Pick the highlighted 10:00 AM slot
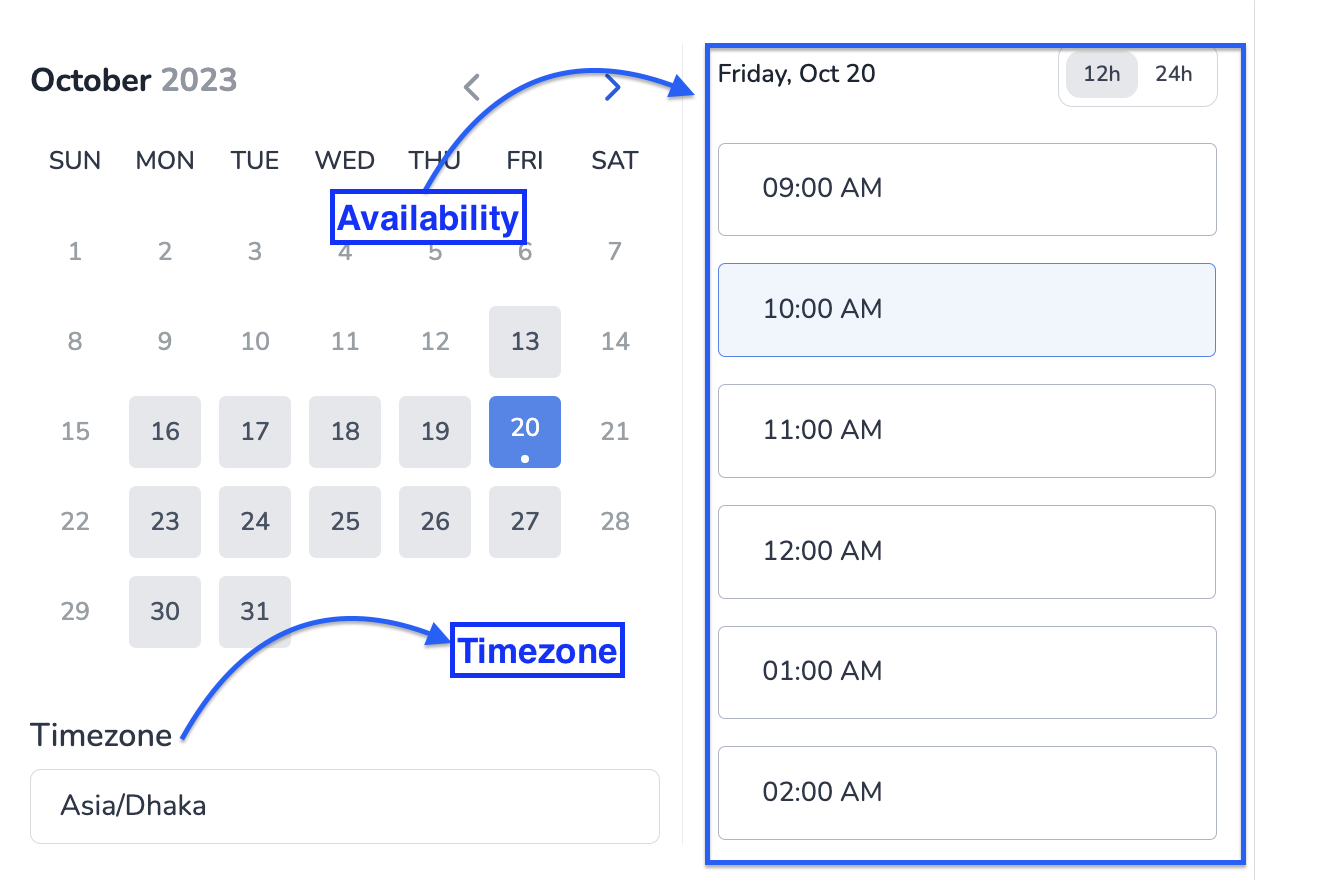The height and width of the screenshot is (880, 1322). pyautogui.click(x=966, y=310)
